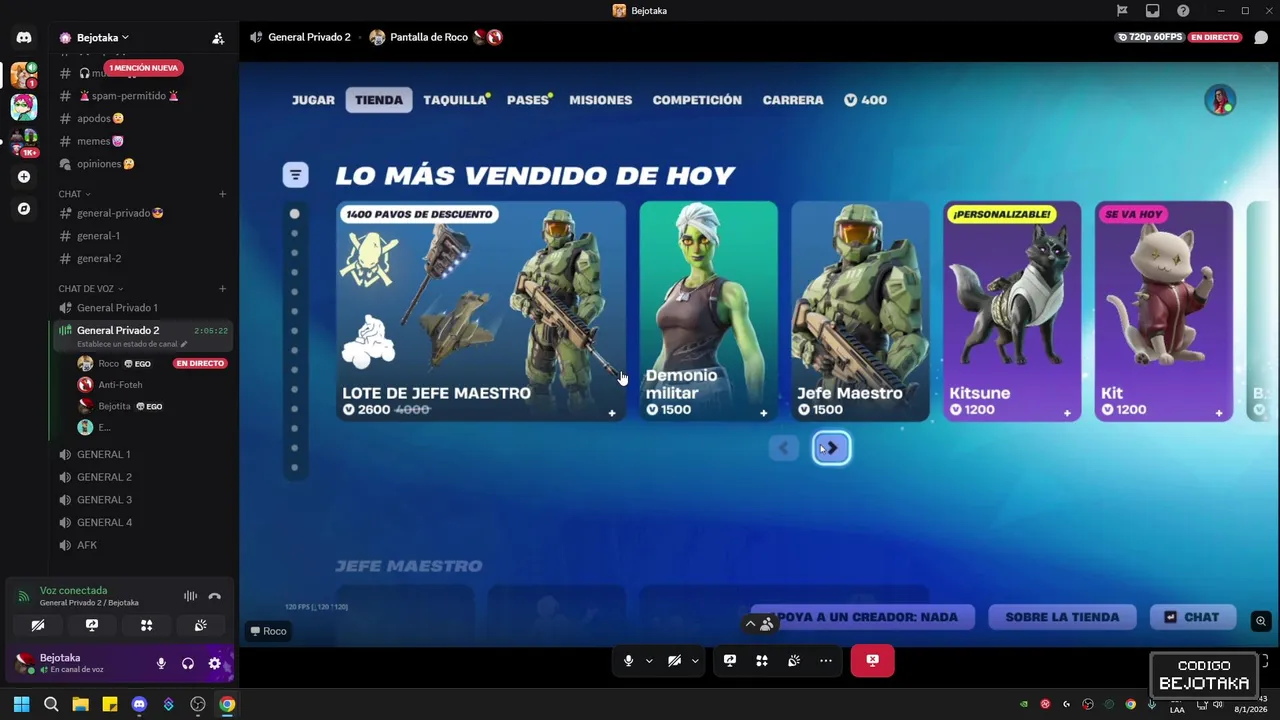1280x720 pixels.
Task: Mute microphone in the user panel
Action: coord(161,663)
